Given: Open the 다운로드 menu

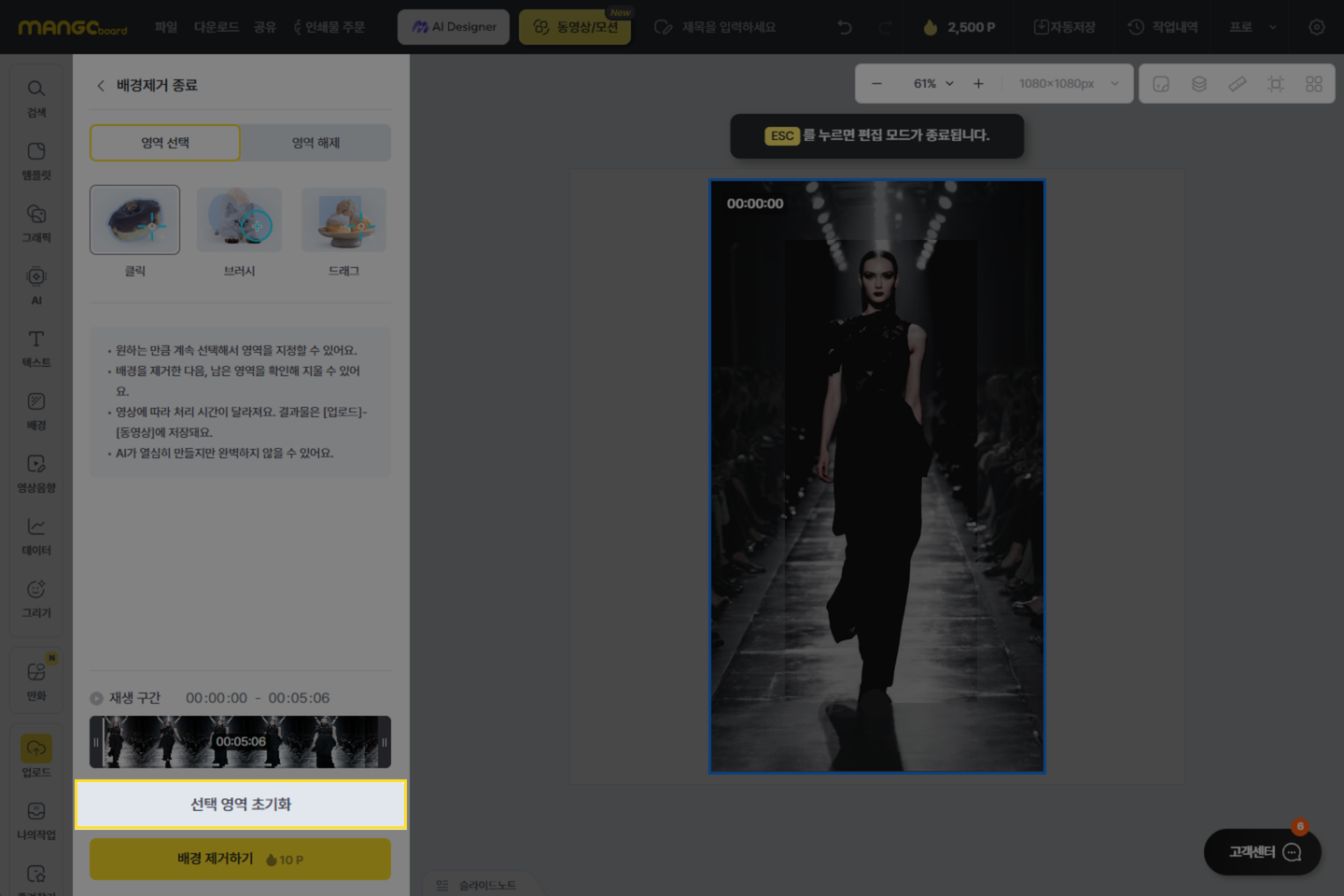Looking at the screenshot, I should (x=217, y=27).
